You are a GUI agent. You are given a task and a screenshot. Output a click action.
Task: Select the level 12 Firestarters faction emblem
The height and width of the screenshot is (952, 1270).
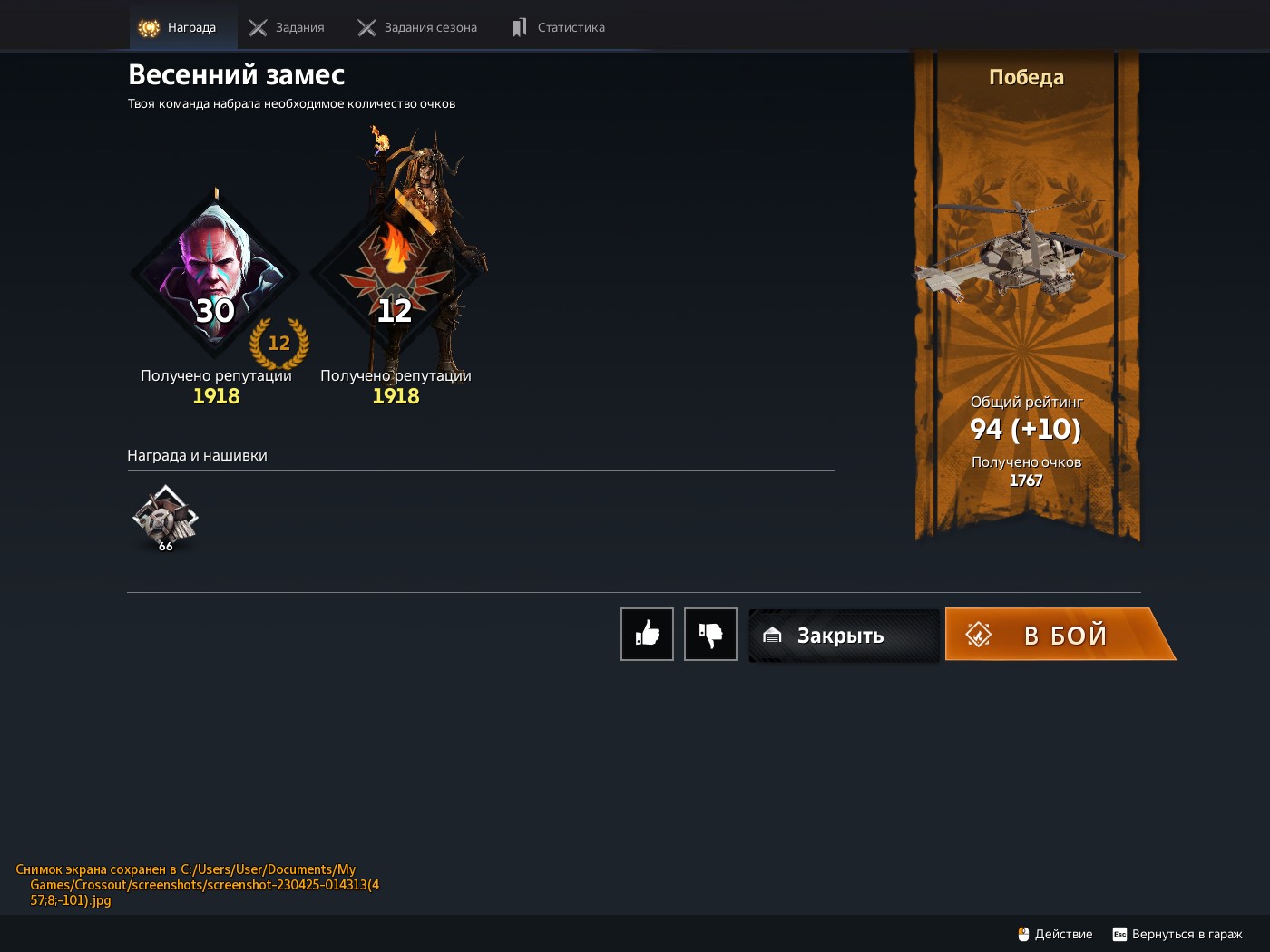395,273
